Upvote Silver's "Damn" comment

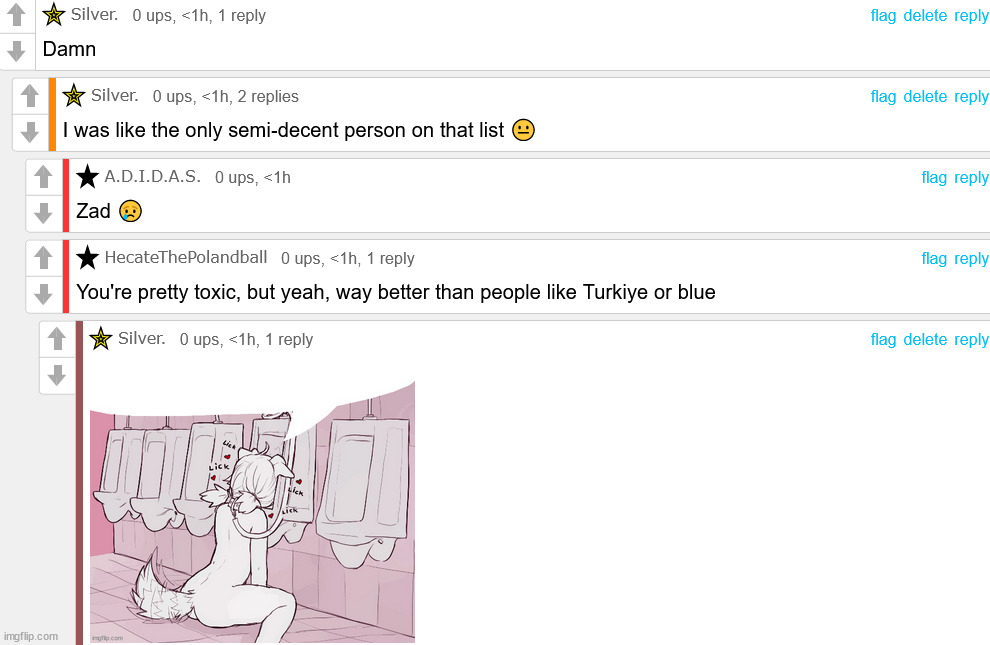16,15
